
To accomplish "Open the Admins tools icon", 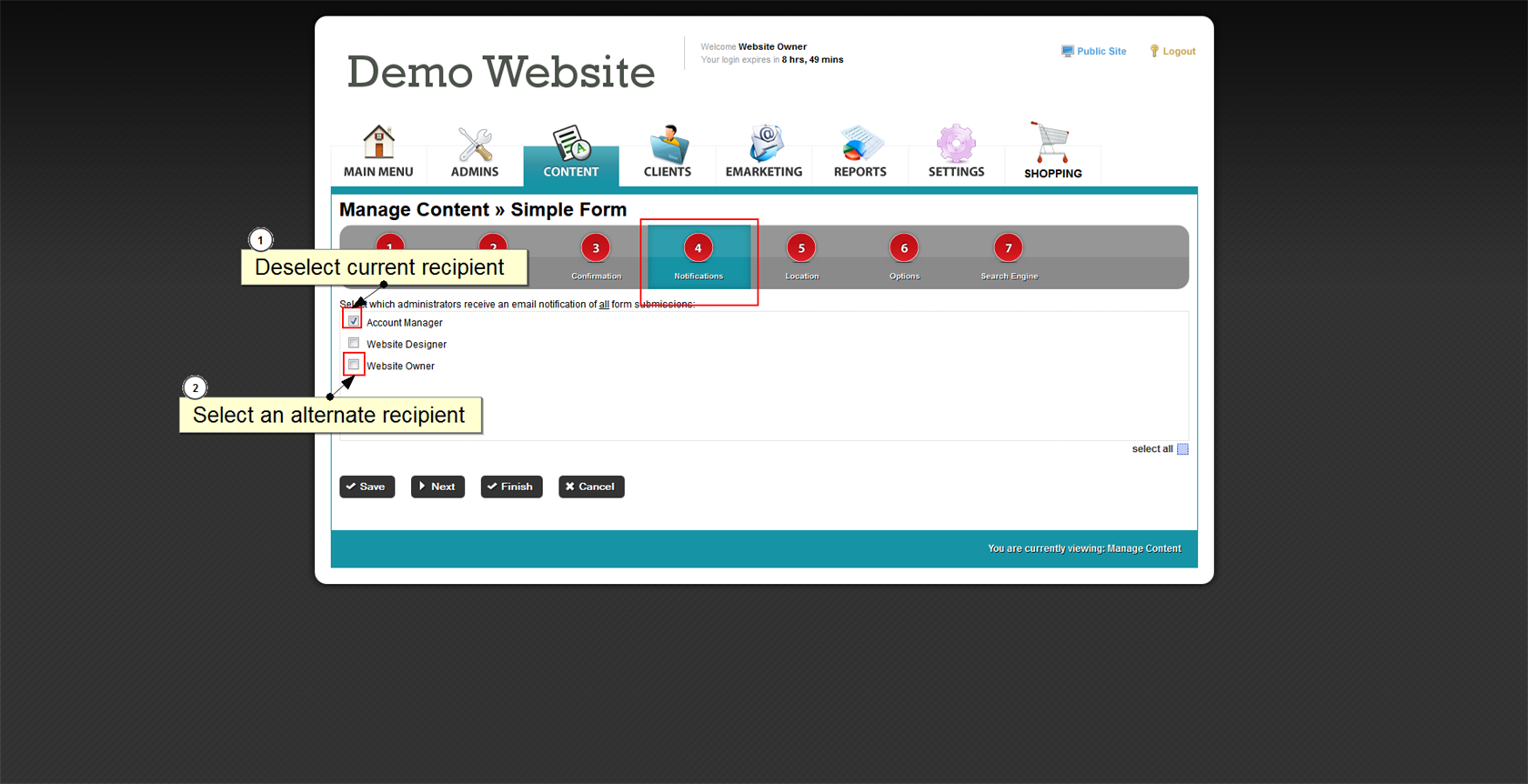I will 475,144.
